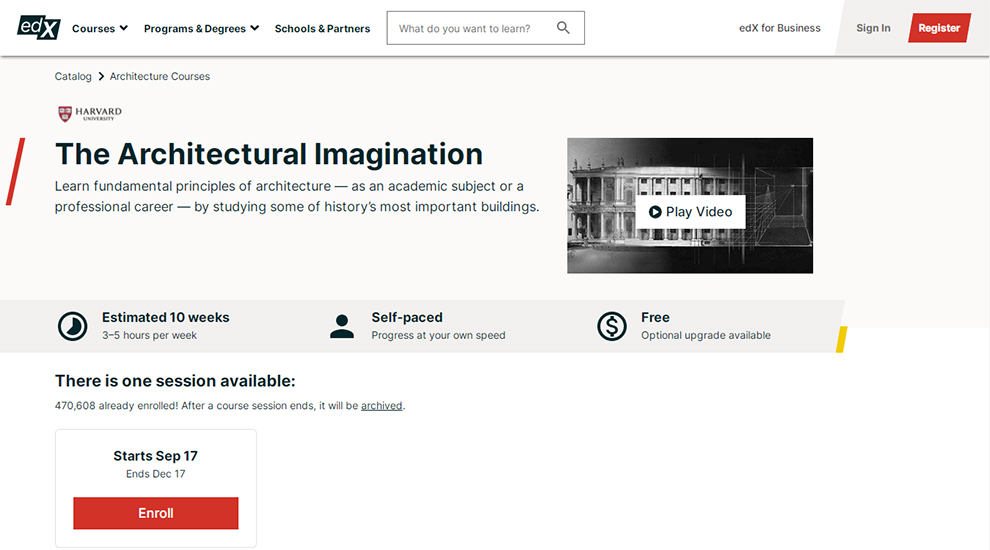Expand the Programs & Degrees dropdown

(201, 28)
